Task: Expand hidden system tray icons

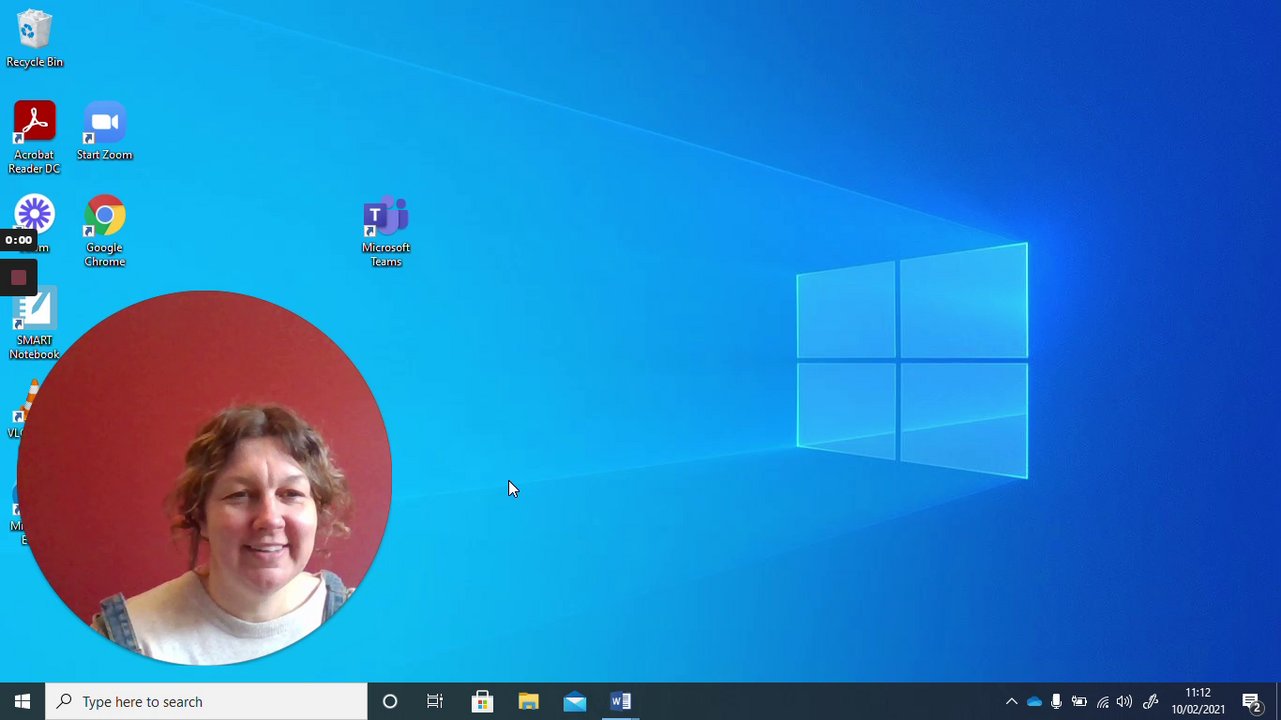Action: tap(1011, 702)
